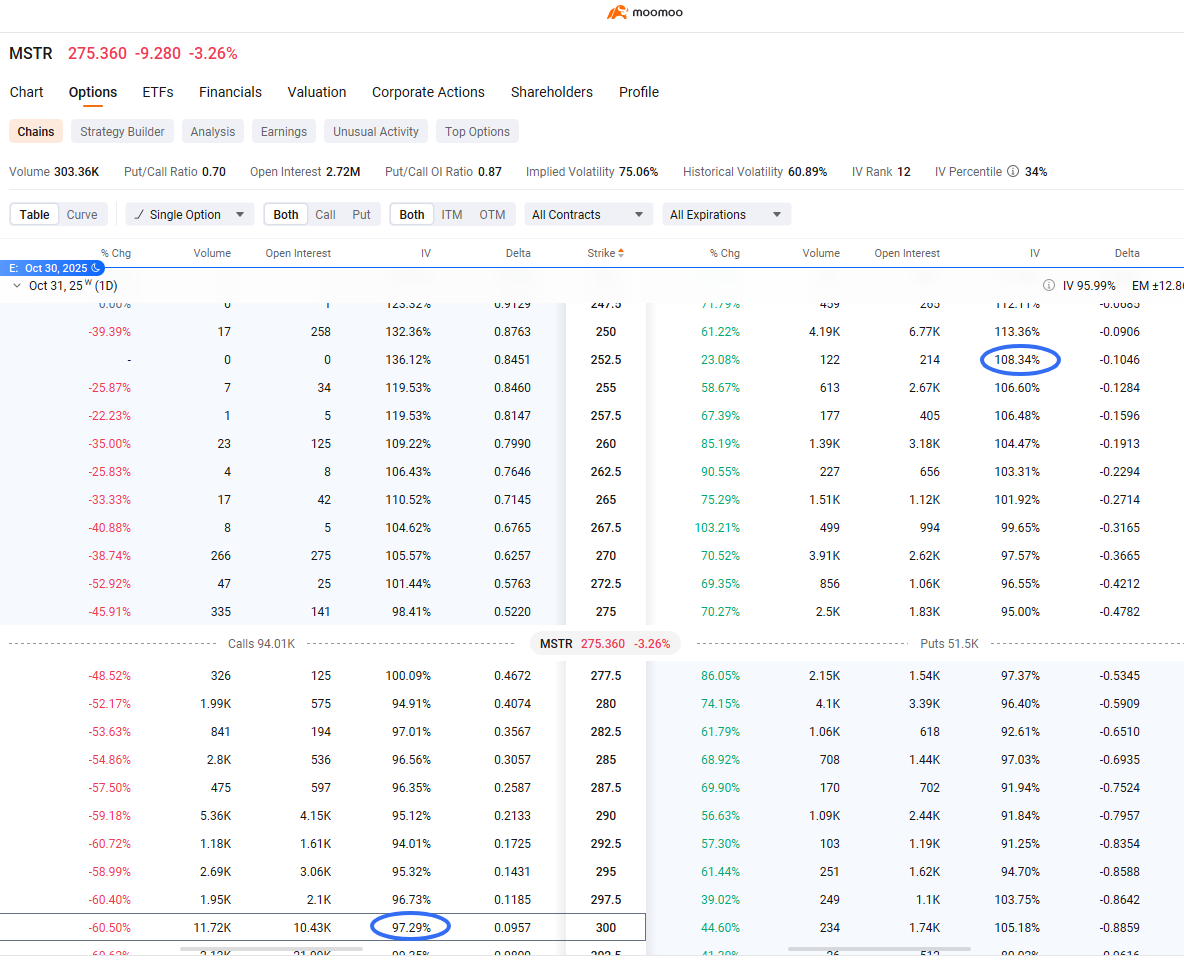
Task: Select Both moneyness filter
Action: 412,214
